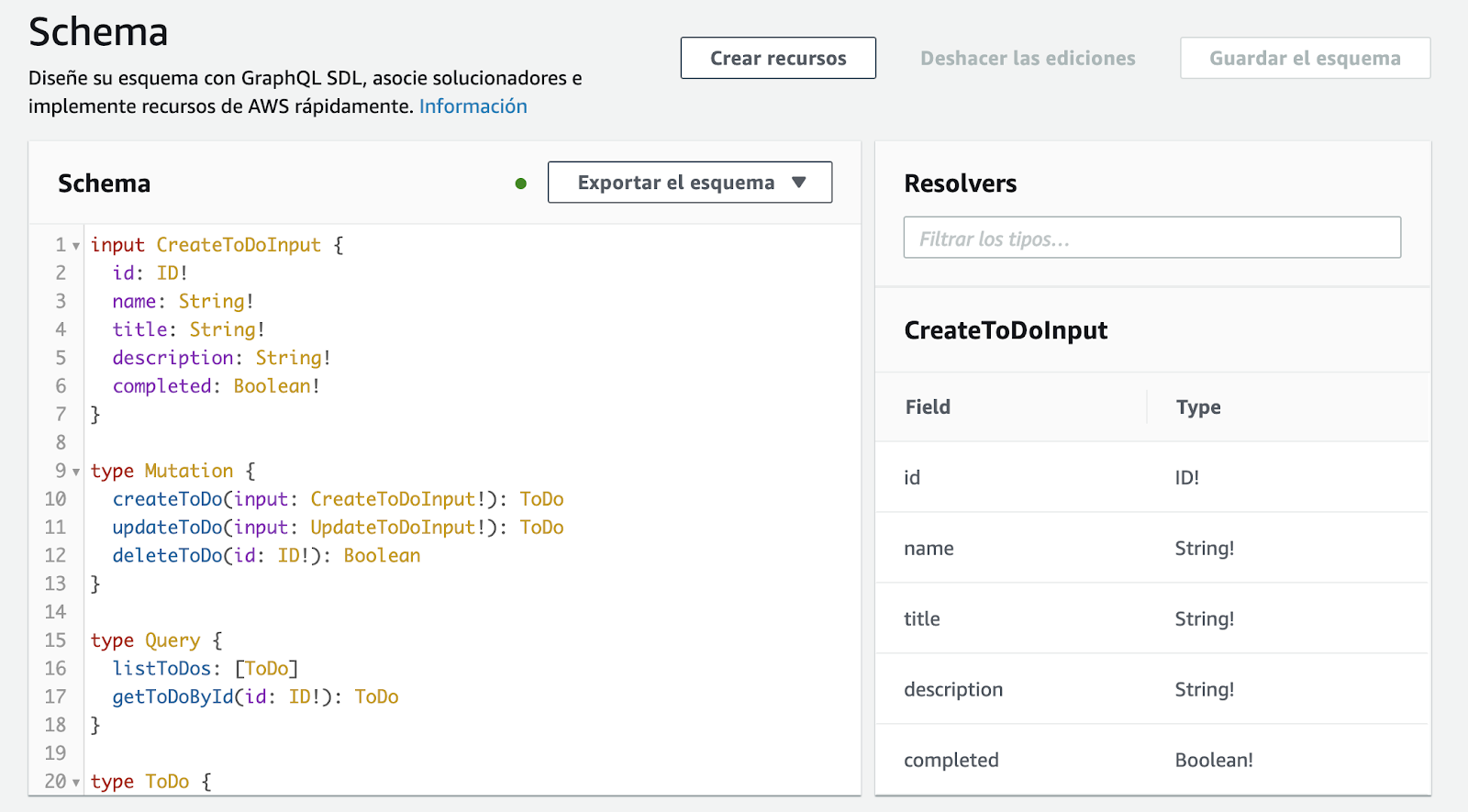This screenshot has width=1468, height=812.
Task: Click the Schema editor panel heading
Action: coord(104,184)
